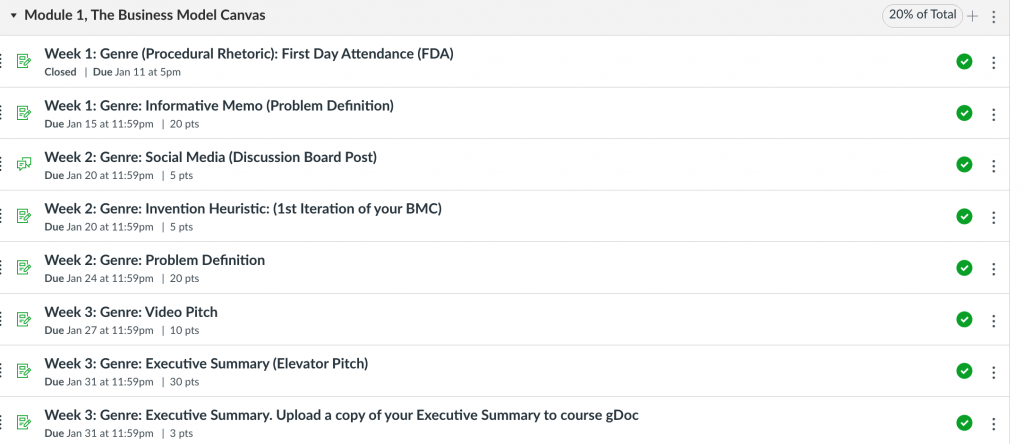Toggle published checkmark for Video Pitch
Image resolution: width=1024 pixels, height=444 pixels.
pos(964,319)
